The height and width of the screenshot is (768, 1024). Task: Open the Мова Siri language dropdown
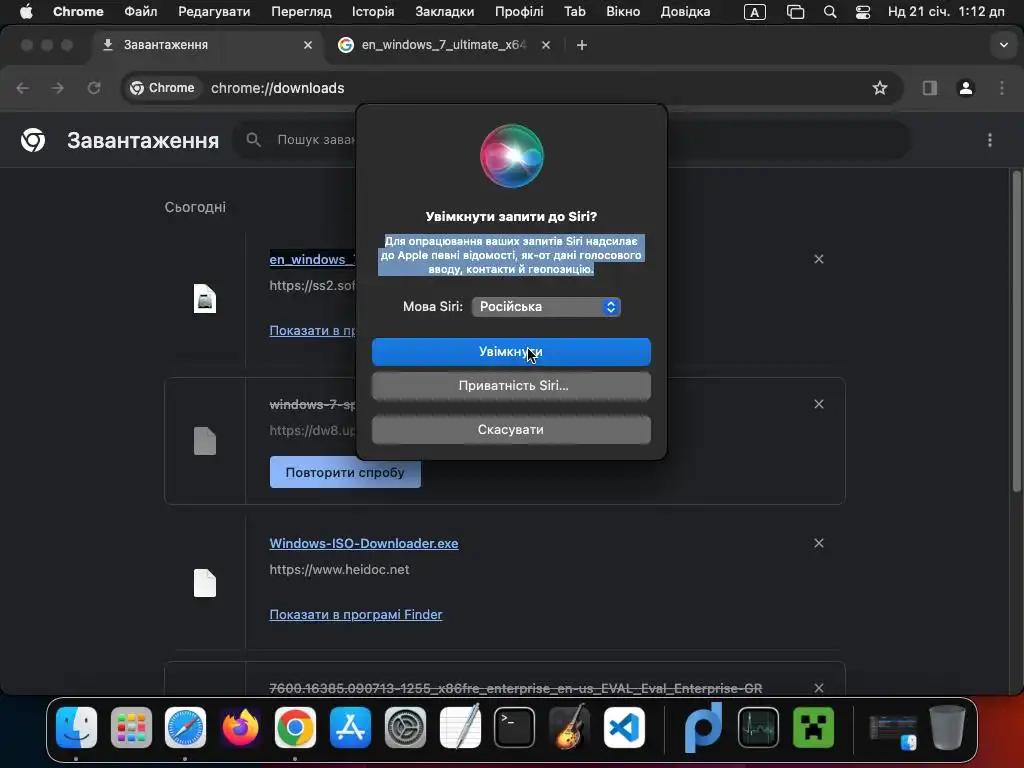(546, 307)
